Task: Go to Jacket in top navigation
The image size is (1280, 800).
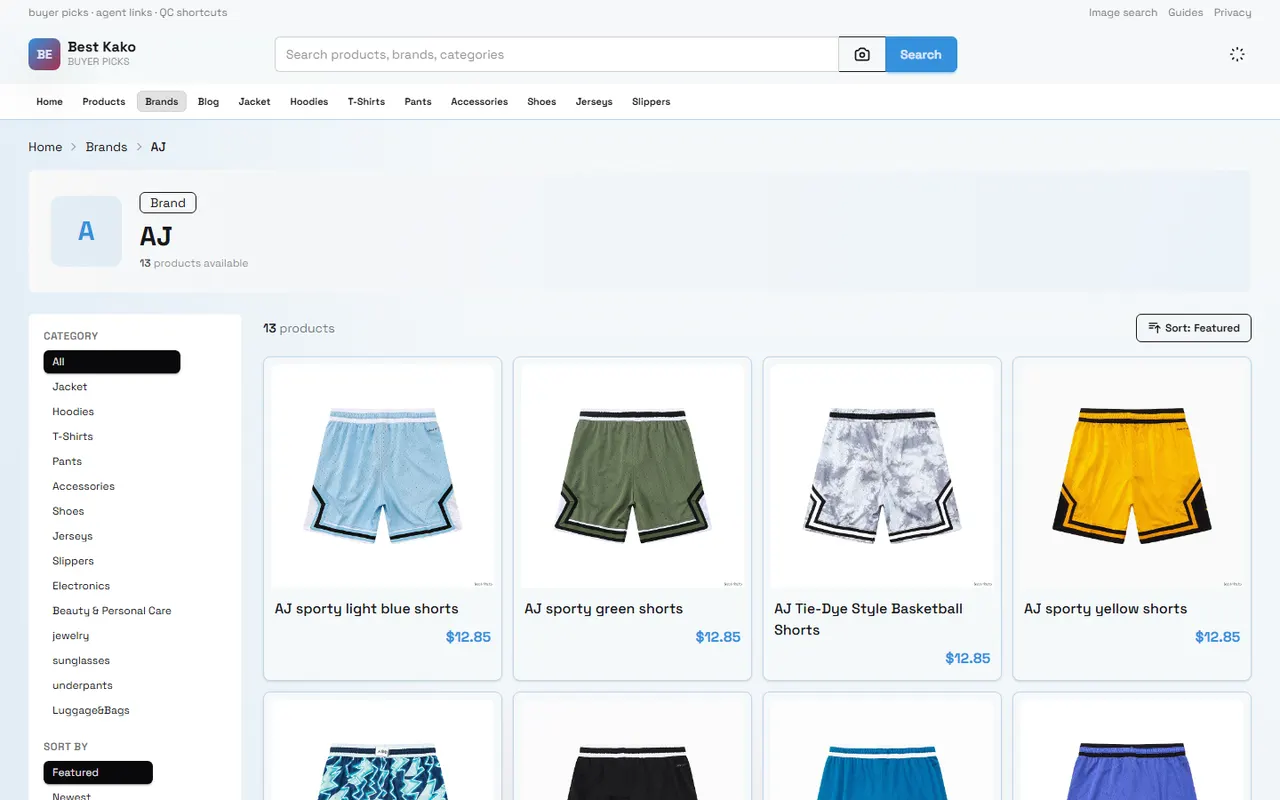Action: coord(255,102)
